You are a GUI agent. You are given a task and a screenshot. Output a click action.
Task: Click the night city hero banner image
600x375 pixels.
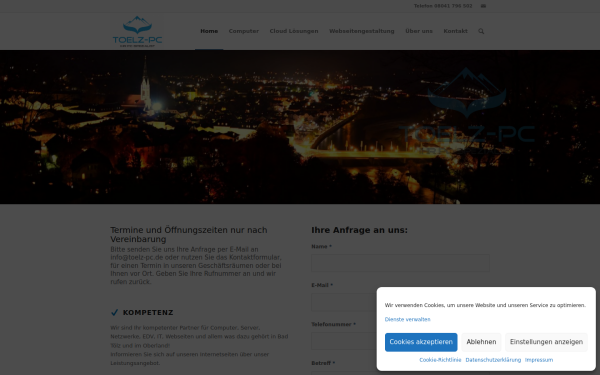(300, 127)
